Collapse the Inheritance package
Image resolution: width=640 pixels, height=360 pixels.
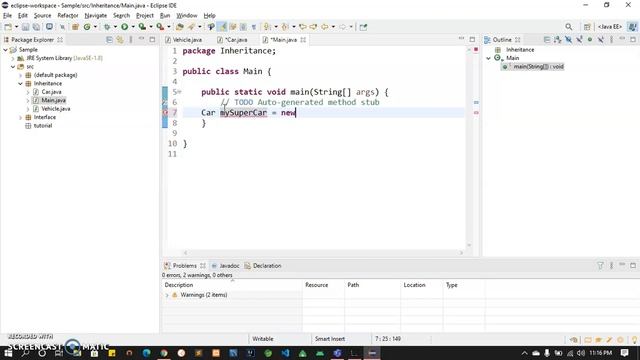click(x=20, y=84)
